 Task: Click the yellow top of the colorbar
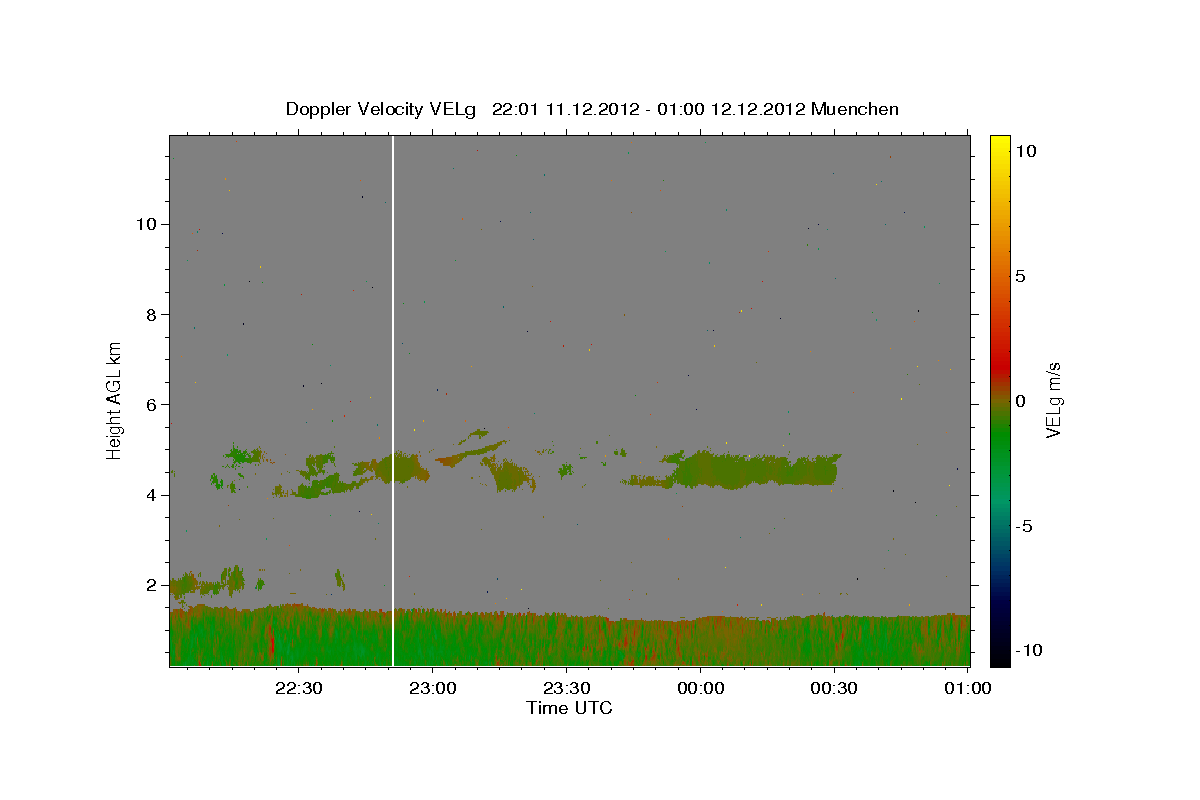[x=1000, y=145]
